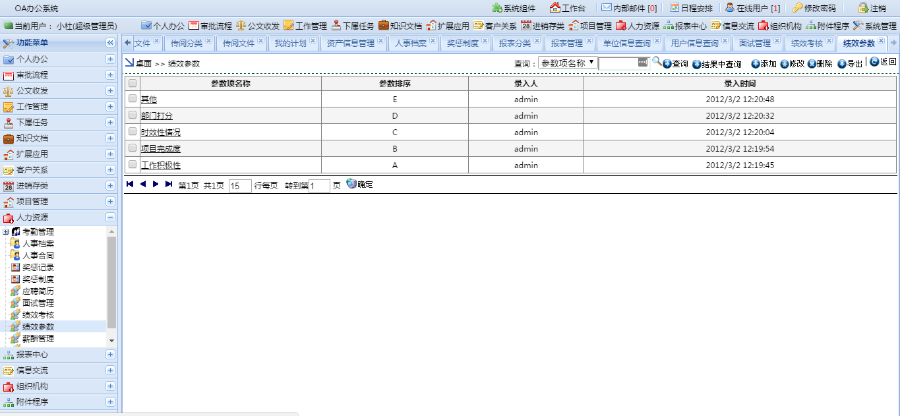The width and height of the screenshot is (900, 416).
Task: Open 系统管理 in the top toolbar
Action: [x=874, y=26]
